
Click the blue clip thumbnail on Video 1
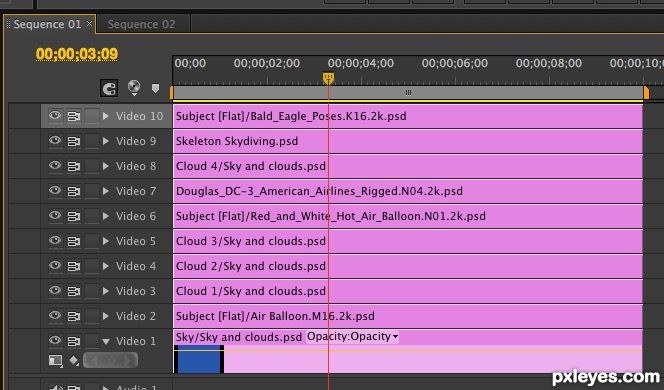(x=199, y=359)
